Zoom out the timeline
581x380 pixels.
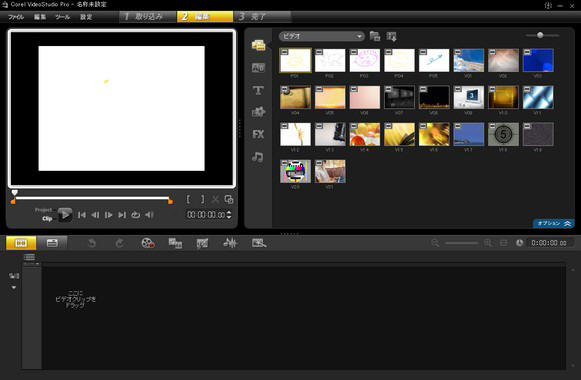pyautogui.click(x=435, y=243)
